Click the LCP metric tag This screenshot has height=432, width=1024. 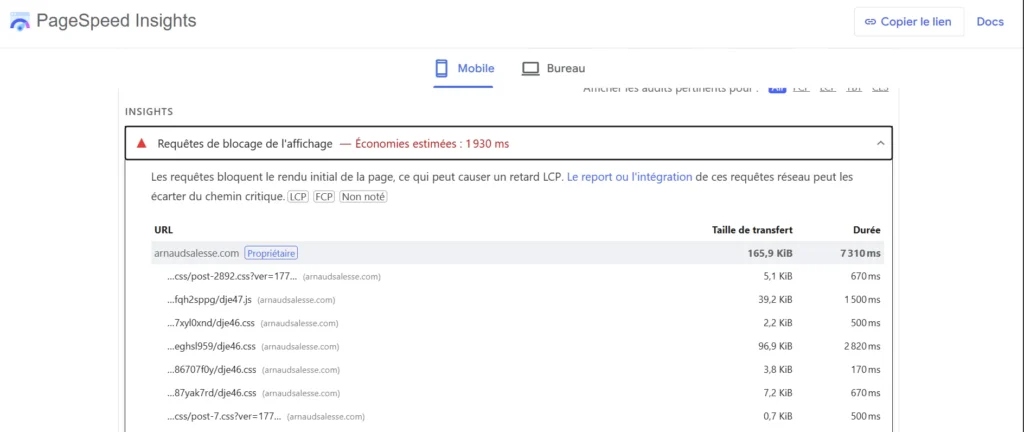tap(299, 196)
